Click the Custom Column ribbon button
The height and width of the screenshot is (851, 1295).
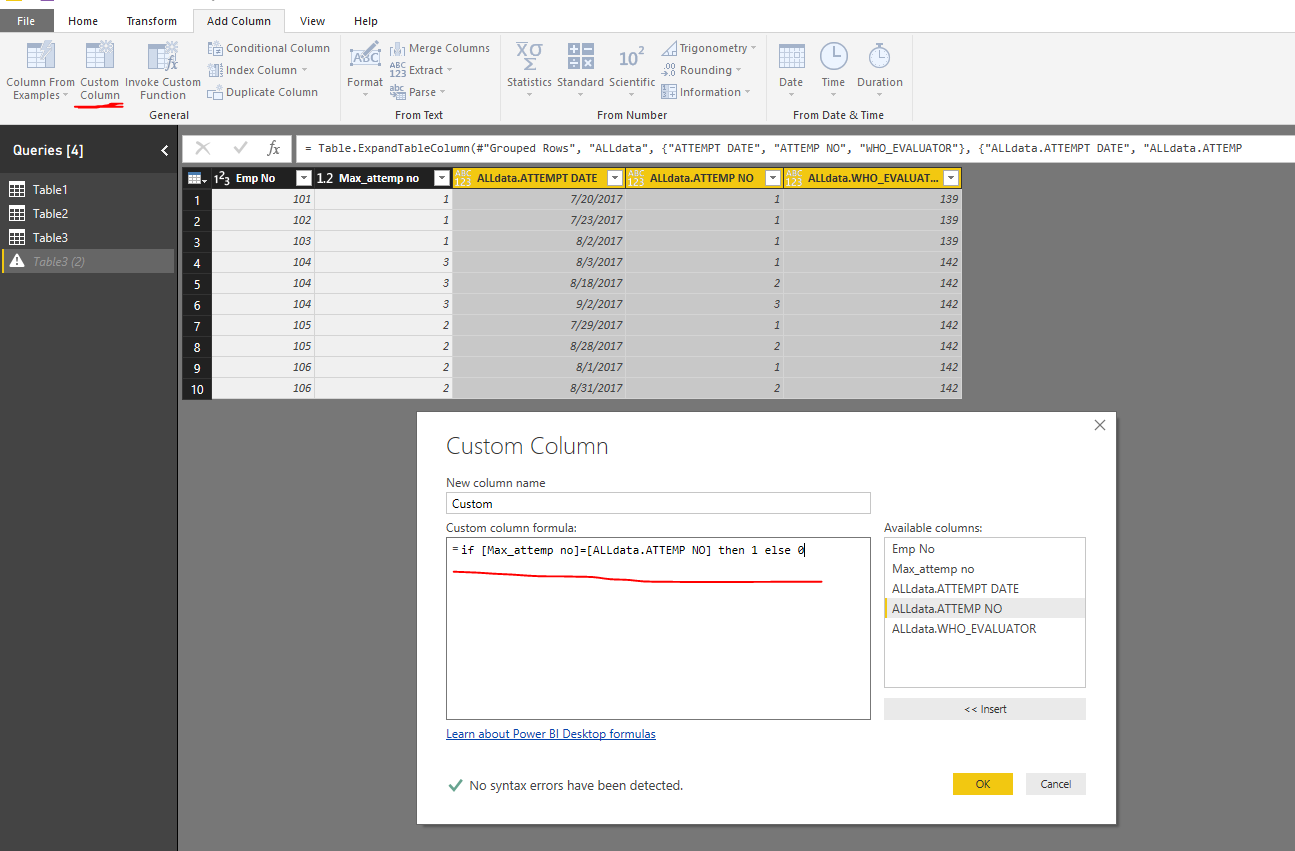[100, 71]
